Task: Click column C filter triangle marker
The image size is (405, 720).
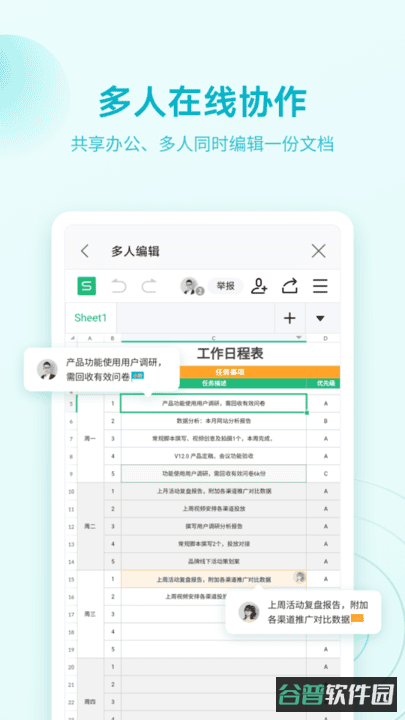Action: (299, 338)
